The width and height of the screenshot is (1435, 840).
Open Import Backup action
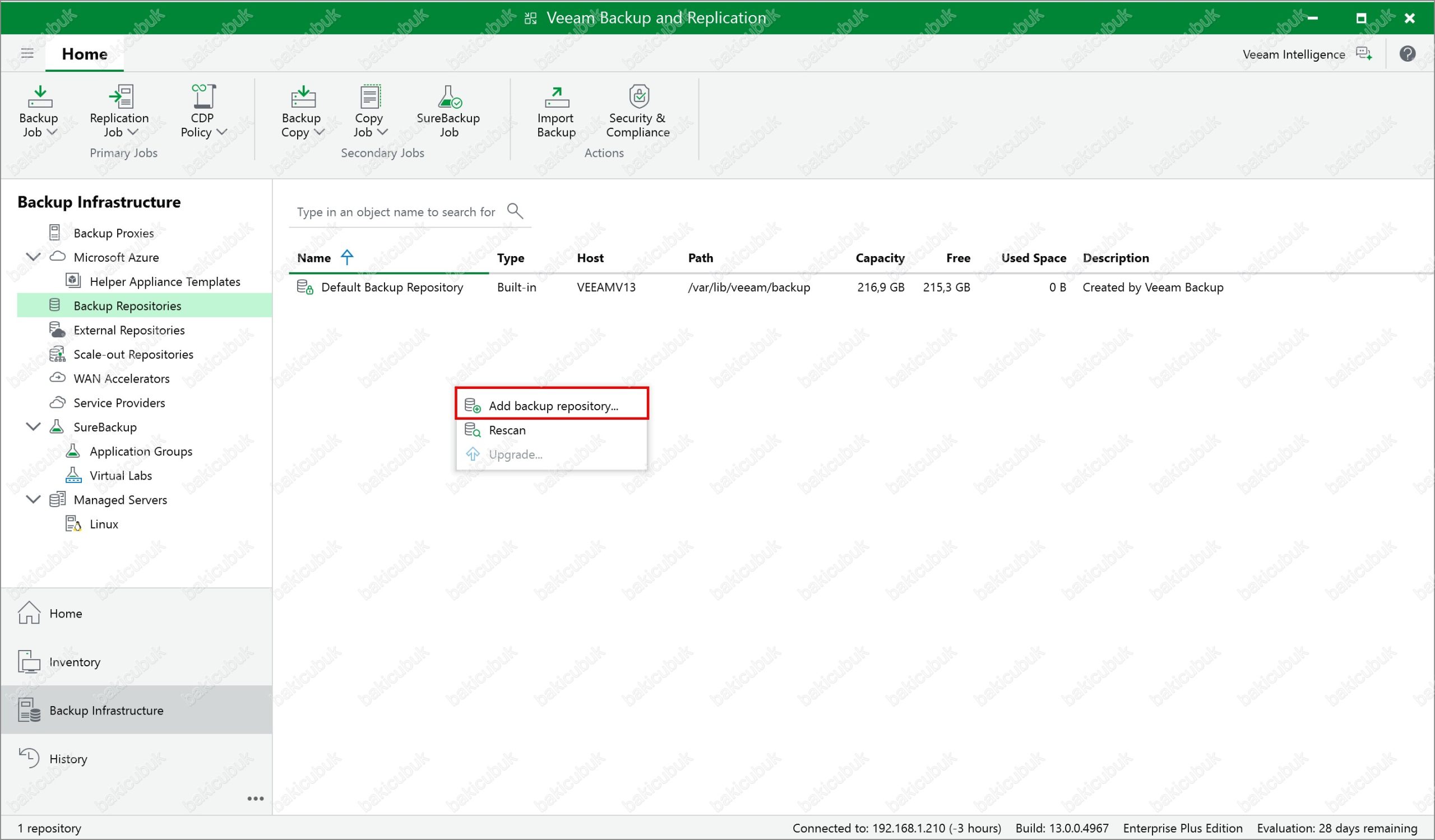click(x=556, y=112)
